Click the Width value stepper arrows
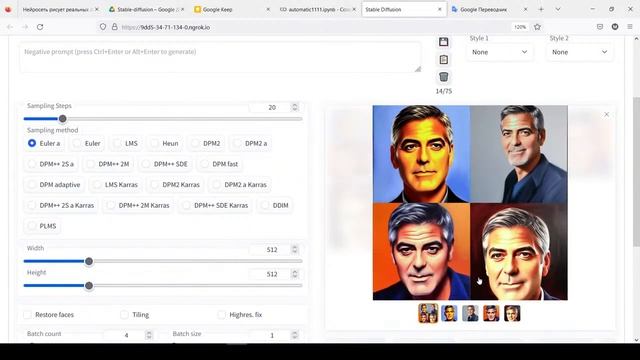640x360 pixels. coord(295,249)
